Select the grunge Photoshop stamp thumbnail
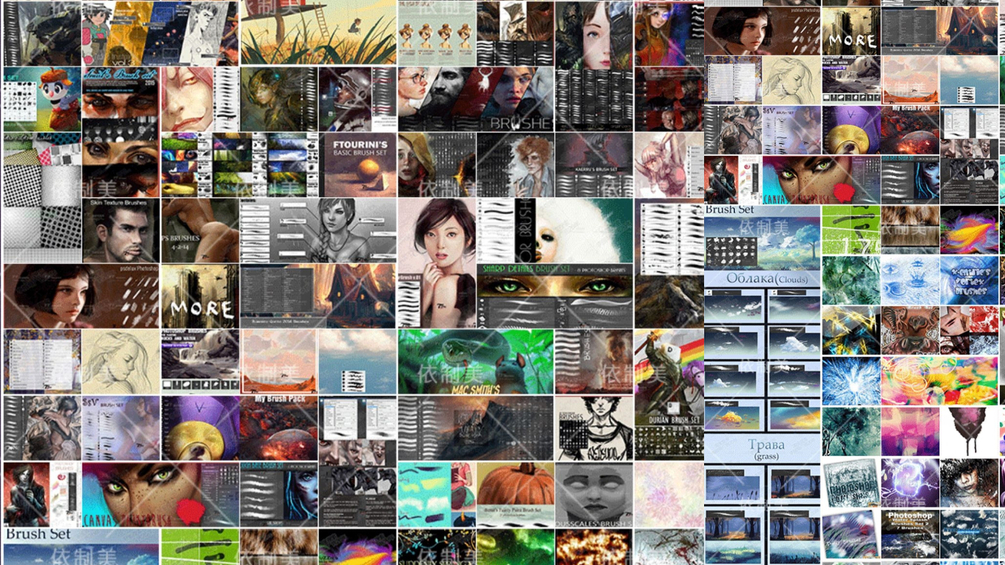 [x=851, y=484]
